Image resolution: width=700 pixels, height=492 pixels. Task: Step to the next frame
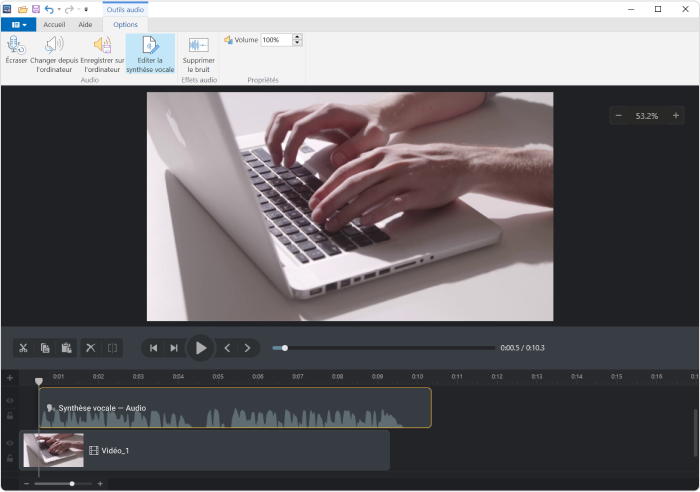point(247,348)
